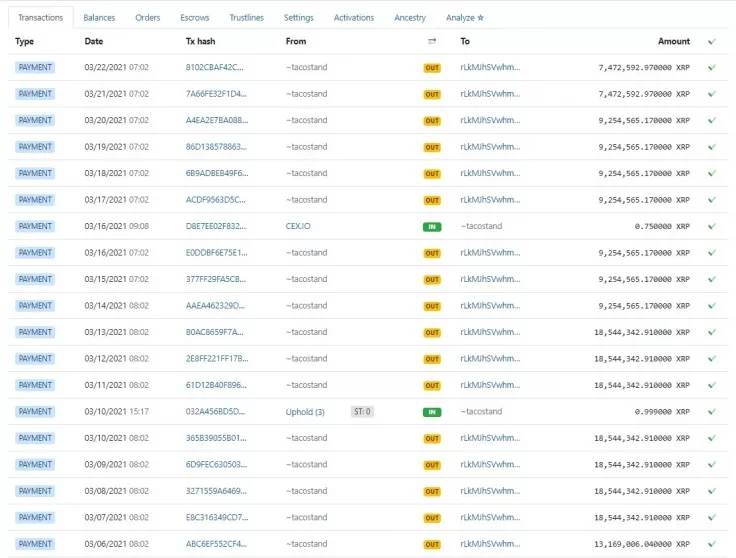
Task: Open transaction hash B0AC8659F7A...
Action: [215, 332]
